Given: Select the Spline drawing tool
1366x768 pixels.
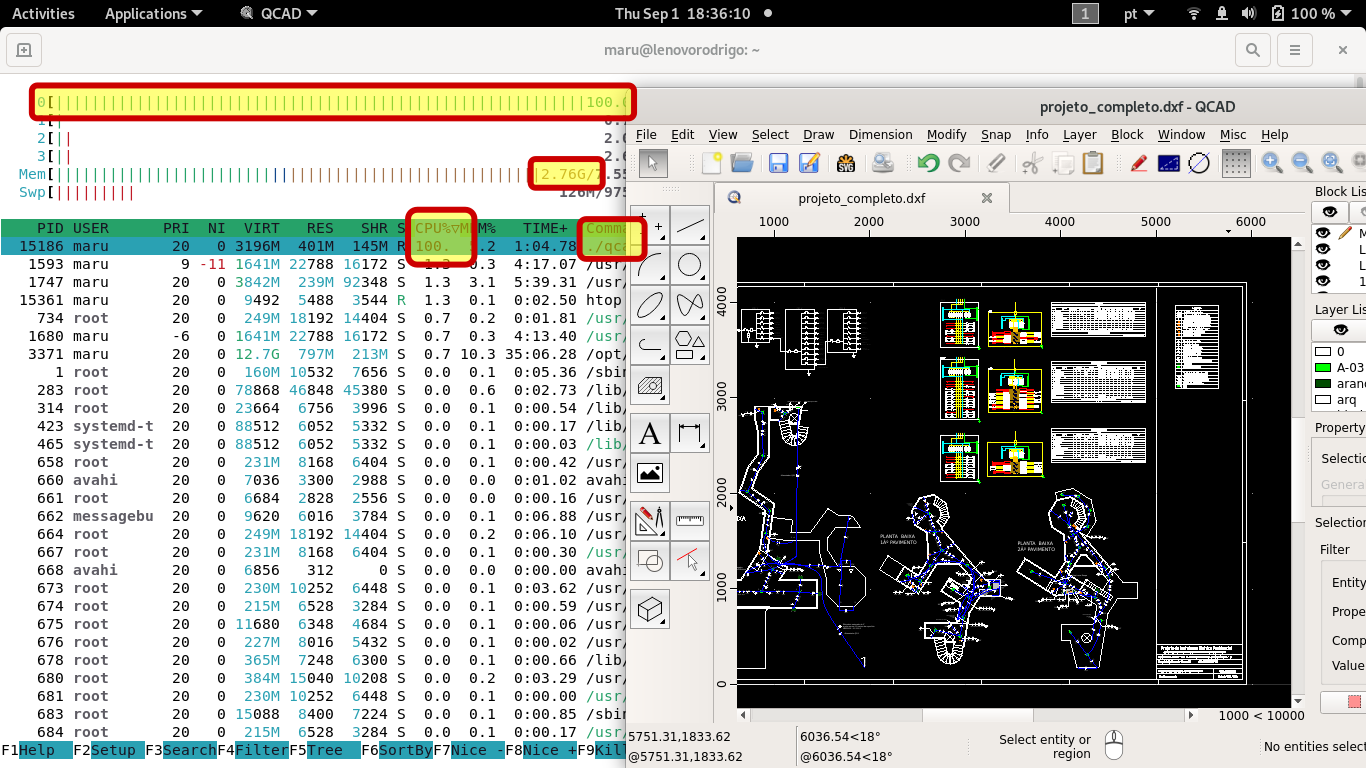Looking at the screenshot, I should (x=690, y=305).
